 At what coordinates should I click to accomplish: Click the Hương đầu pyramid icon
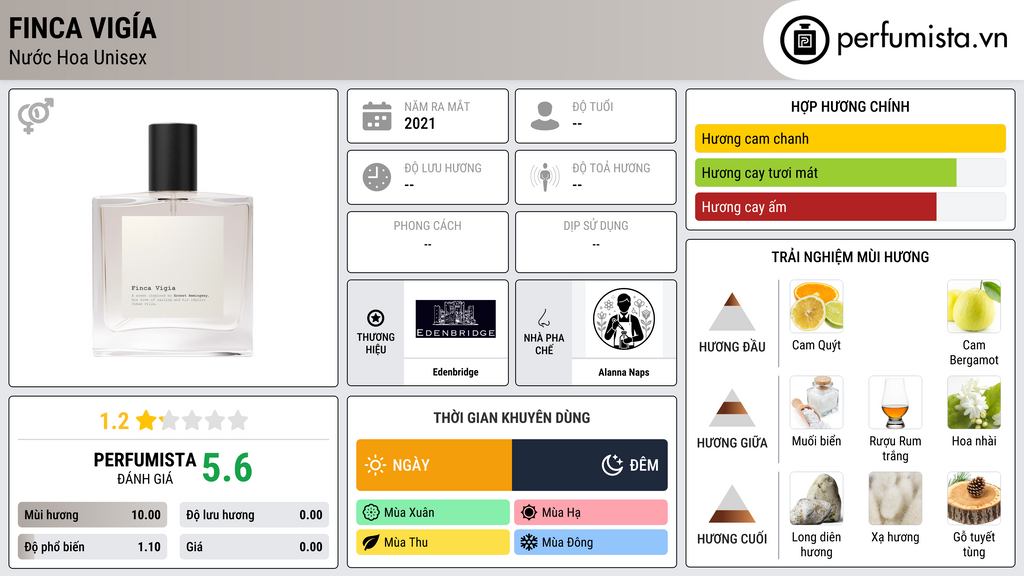(732, 312)
